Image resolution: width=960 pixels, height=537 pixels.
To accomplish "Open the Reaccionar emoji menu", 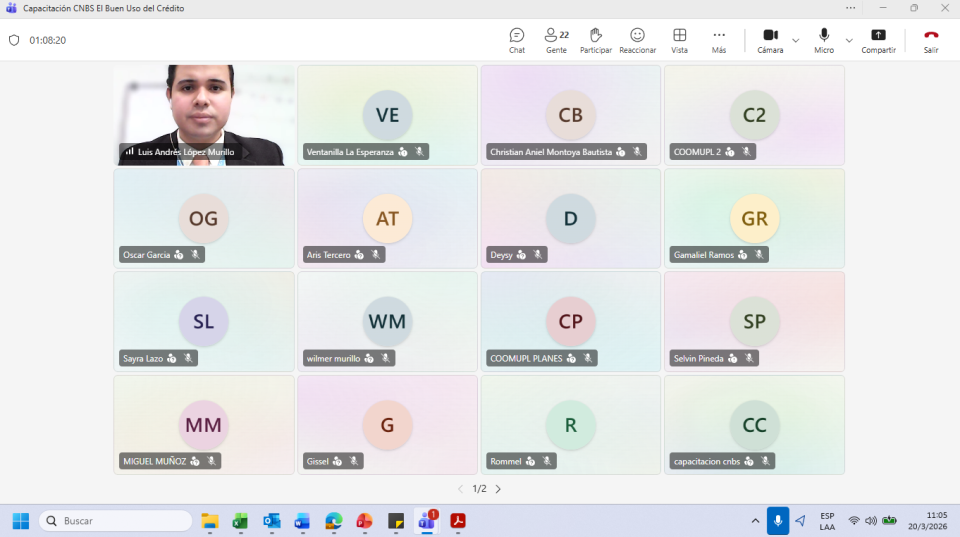I will (x=637, y=40).
